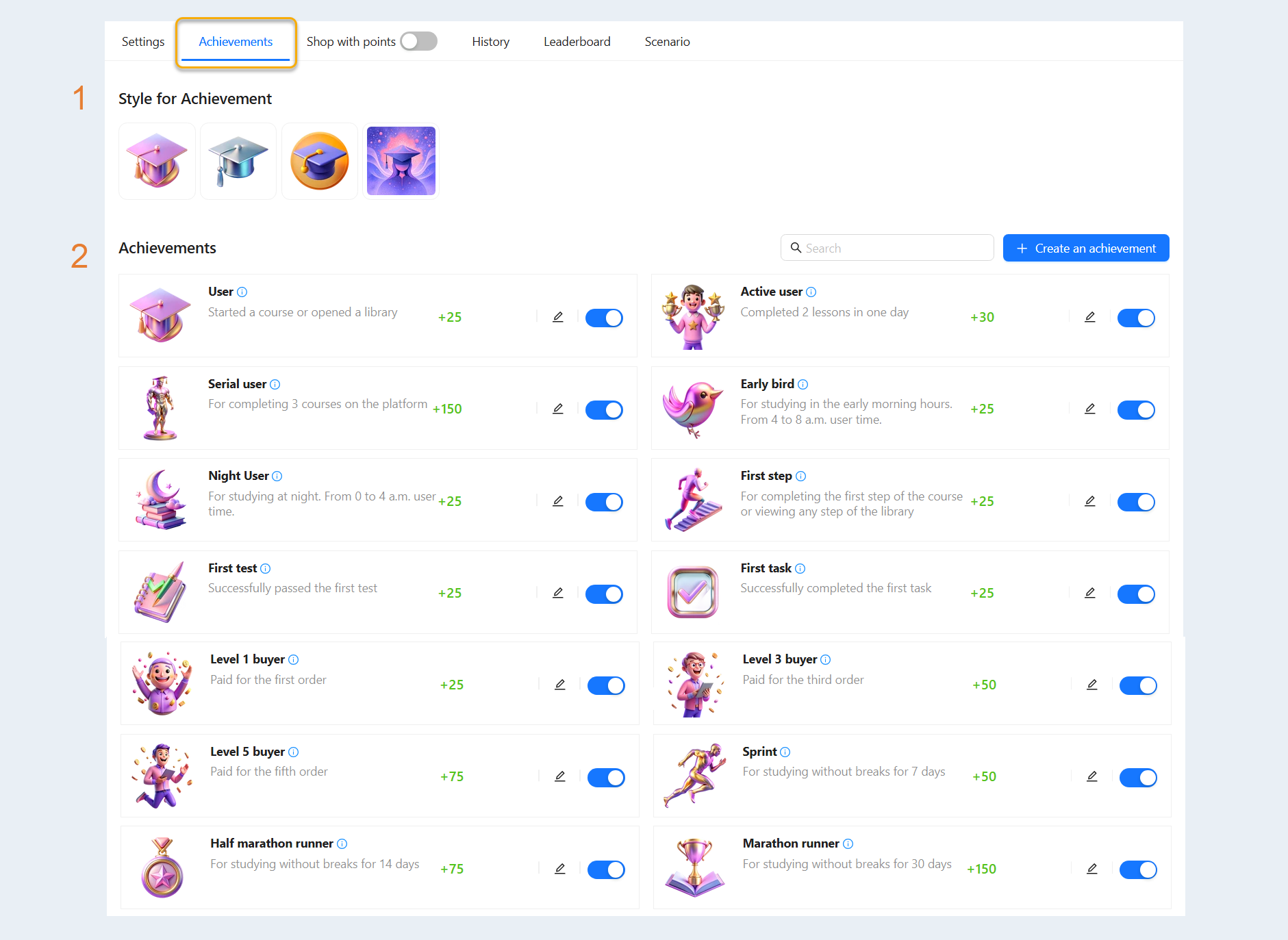Turn off the Sprint achievement
The width and height of the screenshot is (1288, 940).
[1138, 778]
